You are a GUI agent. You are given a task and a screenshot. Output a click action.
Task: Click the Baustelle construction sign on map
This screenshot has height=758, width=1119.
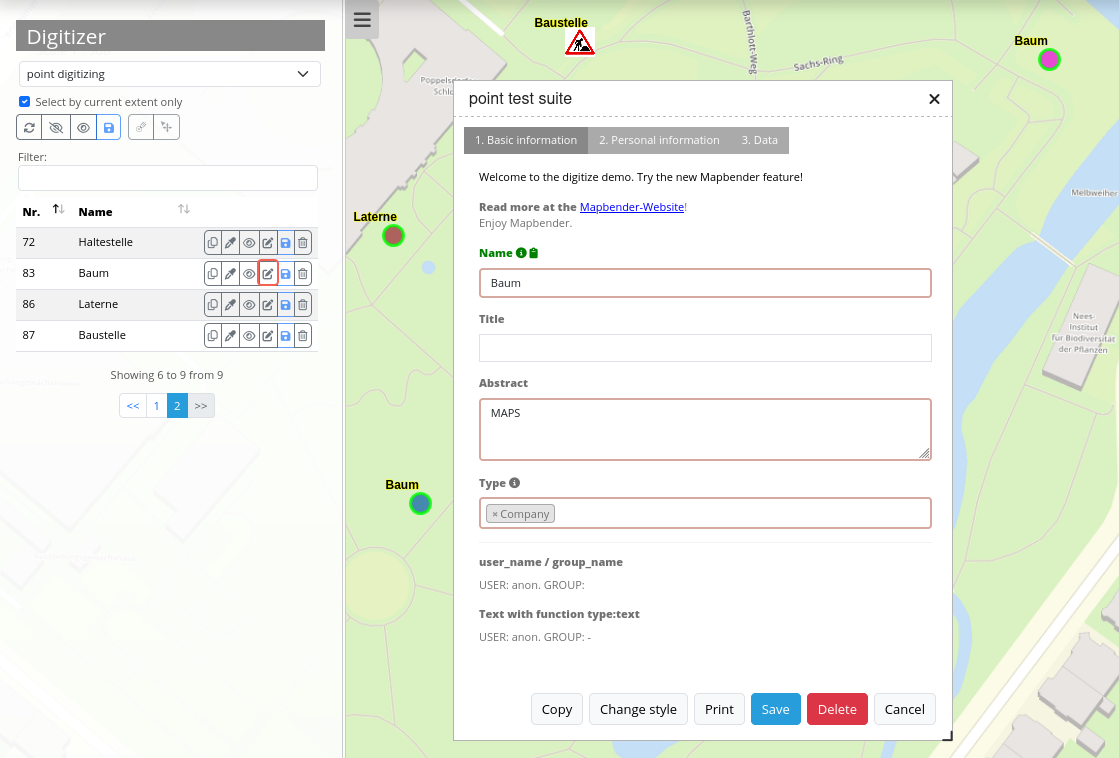pos(580,43)
